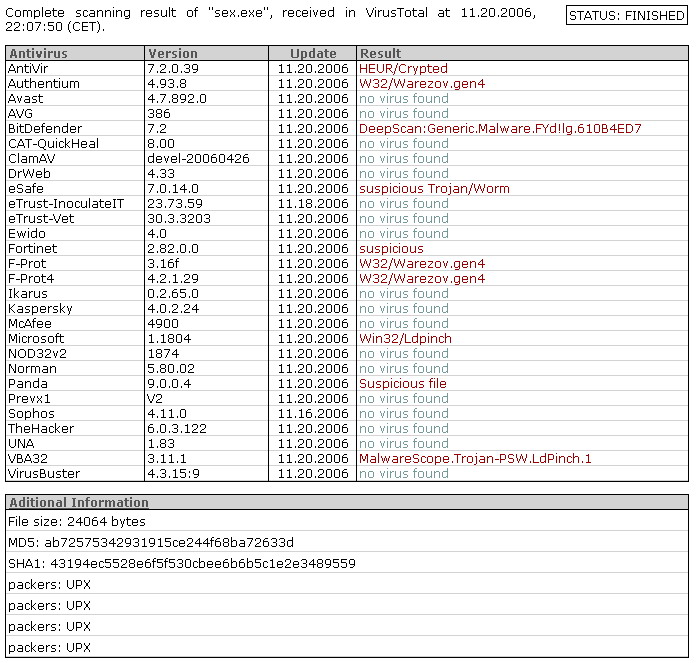Click the DrWeb antivirus name
Viewport: 697px width, 663px height.
(x=29, y=174)
